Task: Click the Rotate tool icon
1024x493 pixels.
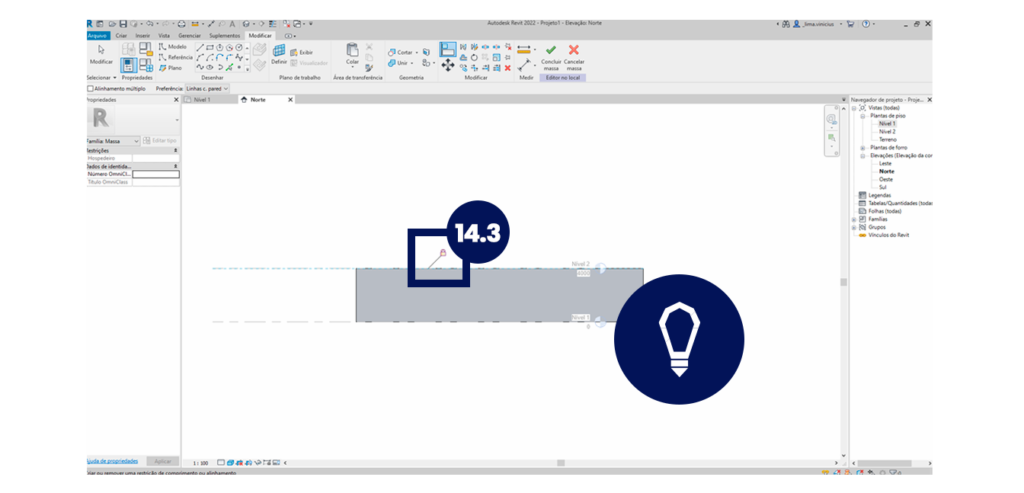Action: coord(474,57)
